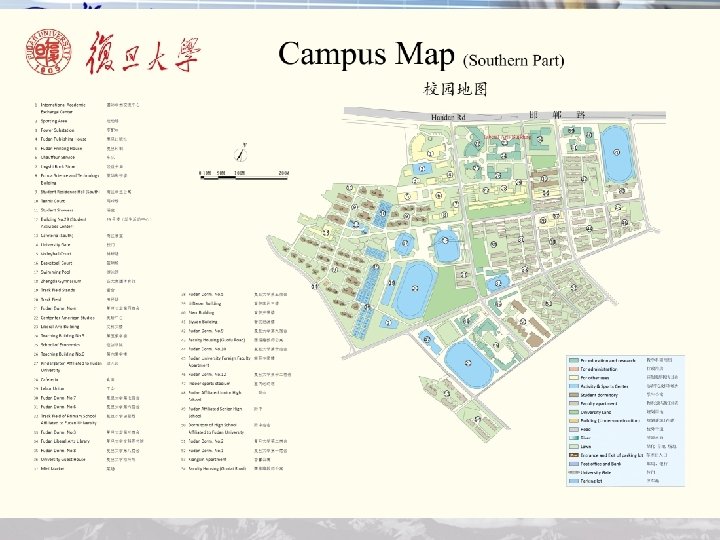Select index entry 'Swimming Pool'
The width and height of the screenshot is (720, 540).
[56, 272]
